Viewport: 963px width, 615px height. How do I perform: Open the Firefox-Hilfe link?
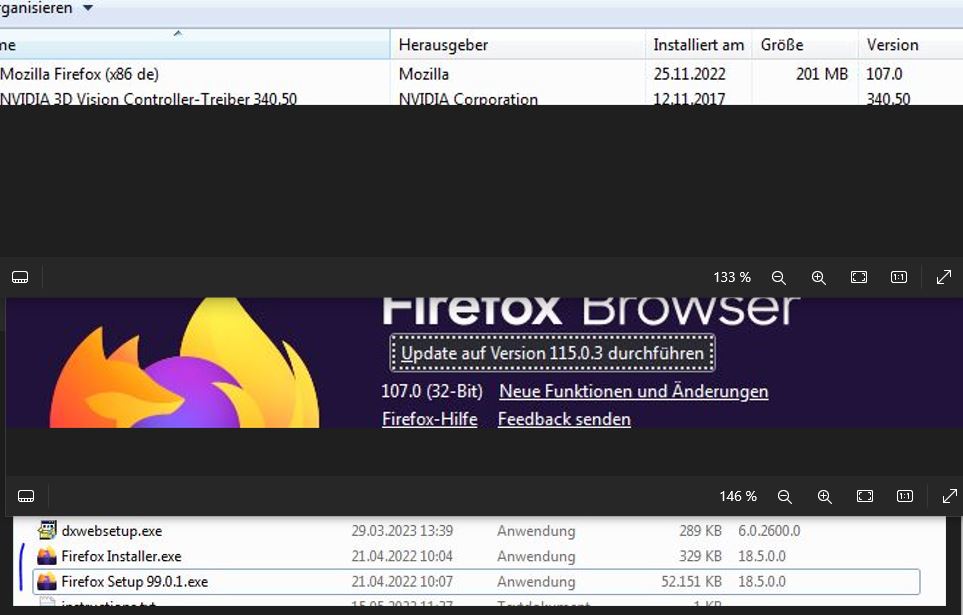429,419
